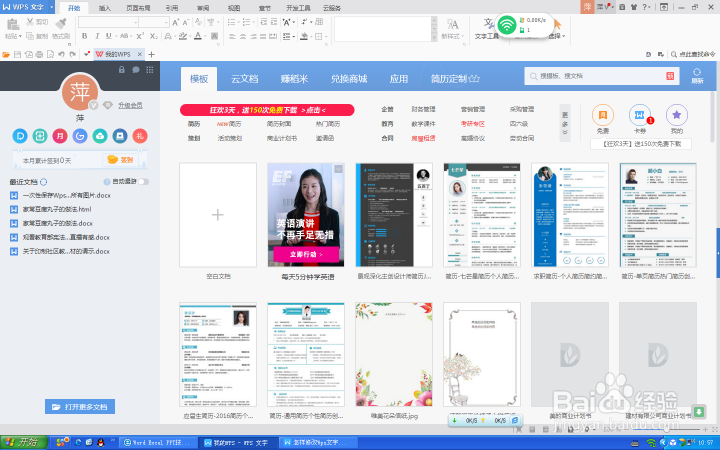Increase font size with A+ icon
Image resolution: width=720 pixels, height=450 pixels.
tap(175, 22)
